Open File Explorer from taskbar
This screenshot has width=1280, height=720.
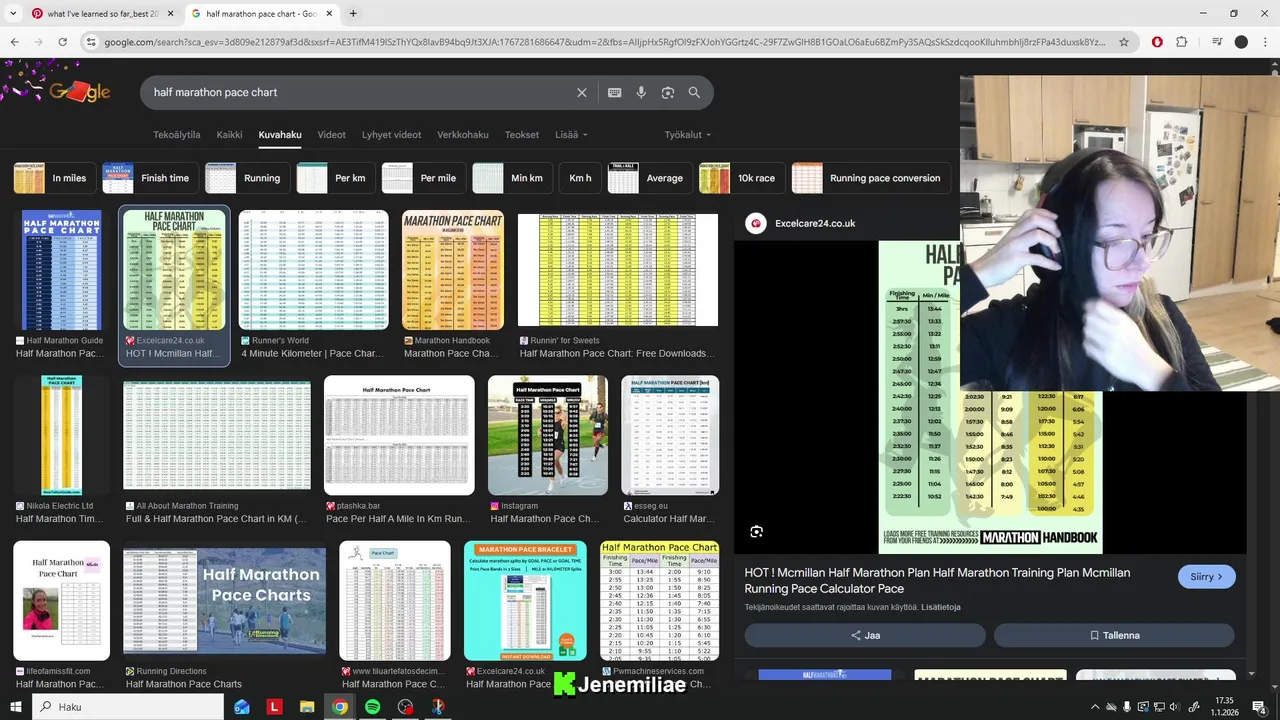click(307, 707)
